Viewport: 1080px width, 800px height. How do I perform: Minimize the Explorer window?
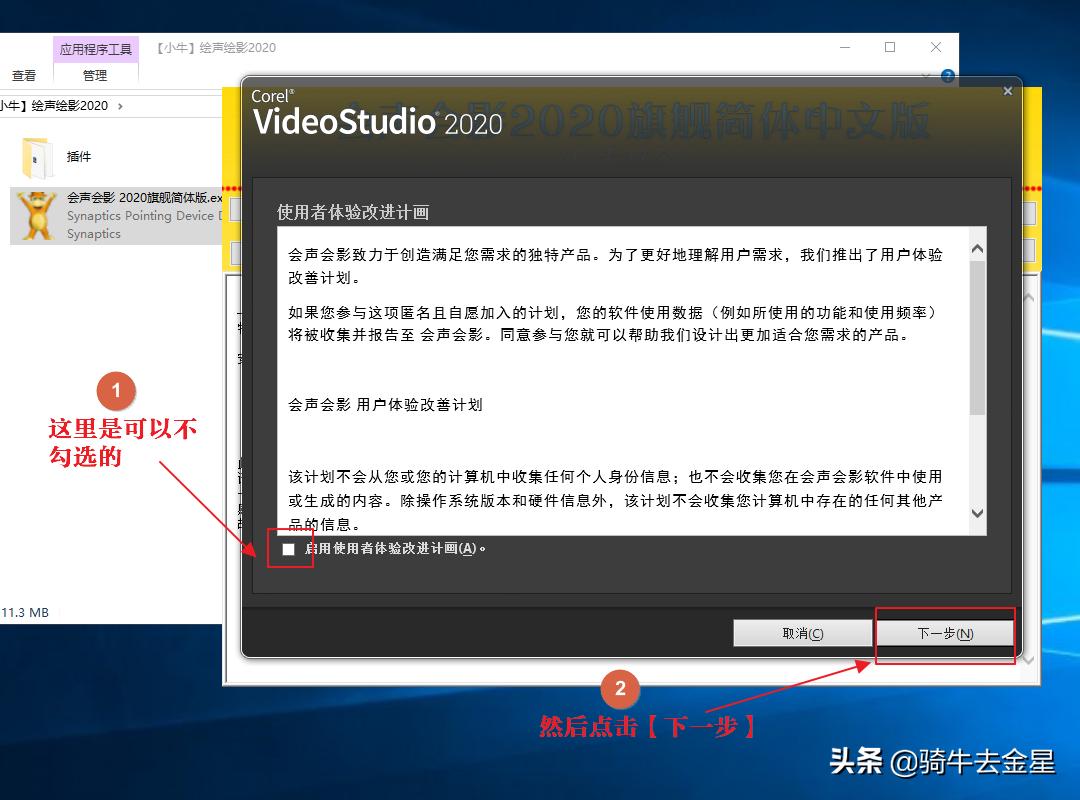845,48
